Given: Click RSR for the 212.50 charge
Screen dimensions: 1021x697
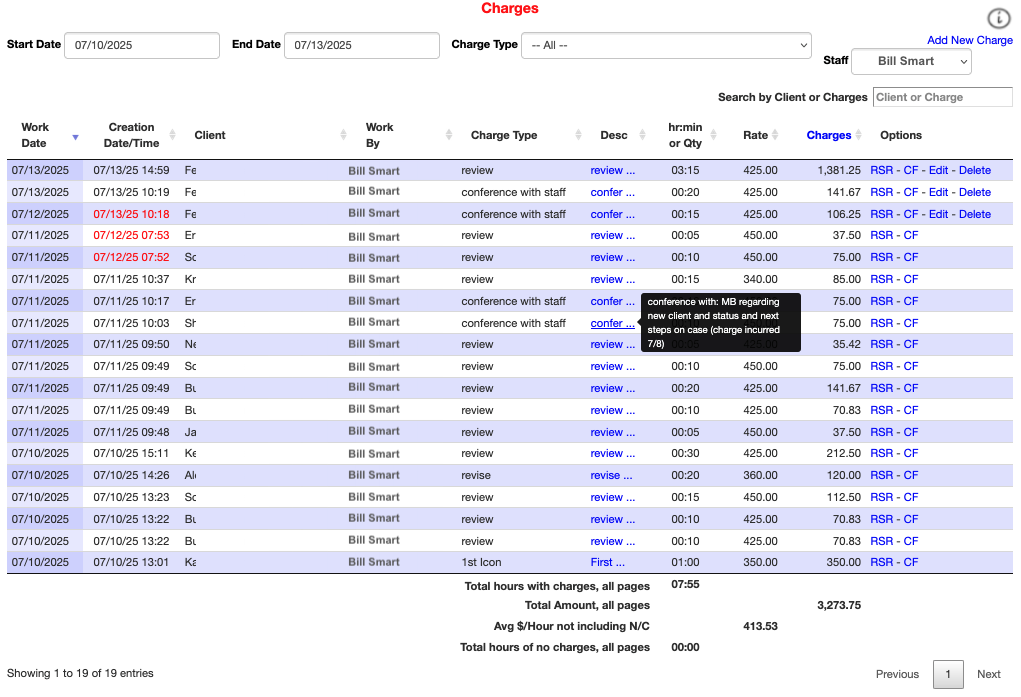Looking at the screenshot, I should click(882, 453).
